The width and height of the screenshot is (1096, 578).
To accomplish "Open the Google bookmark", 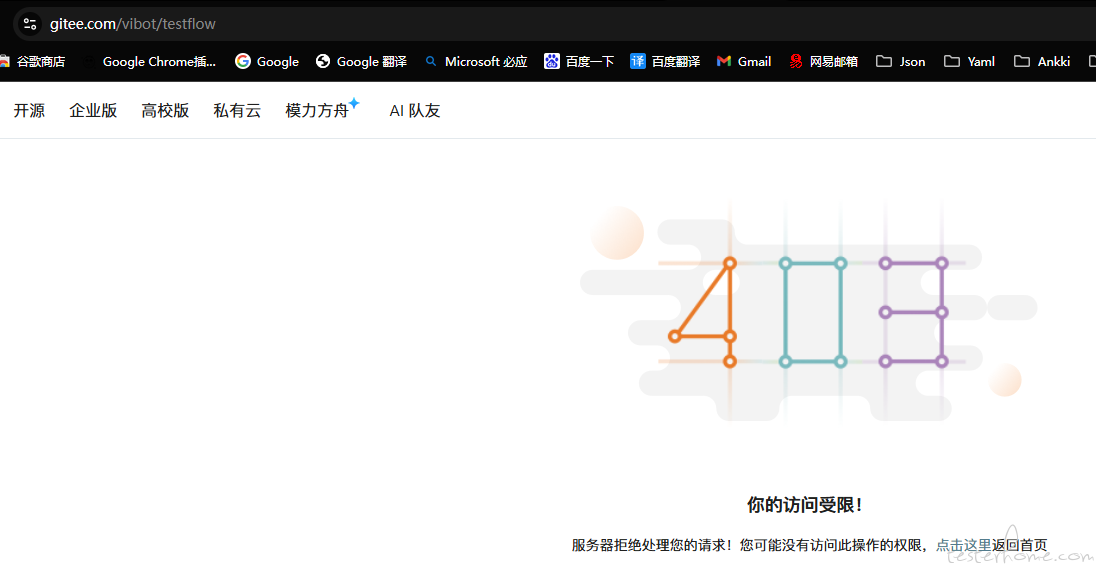I will (x=267, y=62).
